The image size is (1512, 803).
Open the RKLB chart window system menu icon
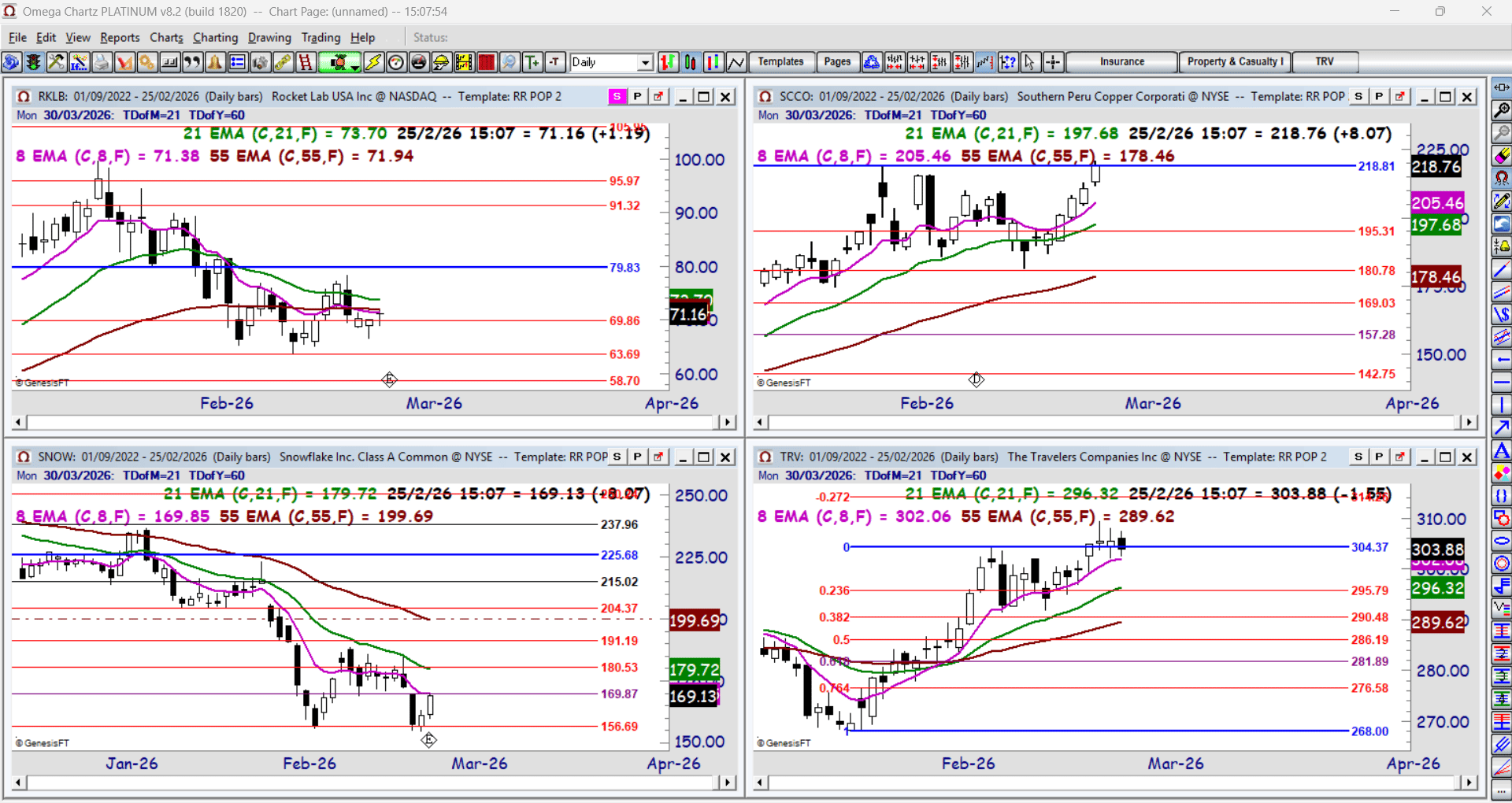tap(24, 96)
